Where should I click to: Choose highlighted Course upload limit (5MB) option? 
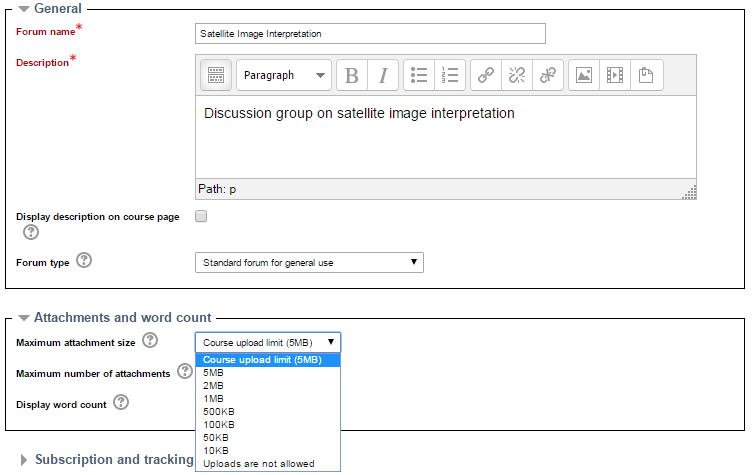click(x=268, y=360)
